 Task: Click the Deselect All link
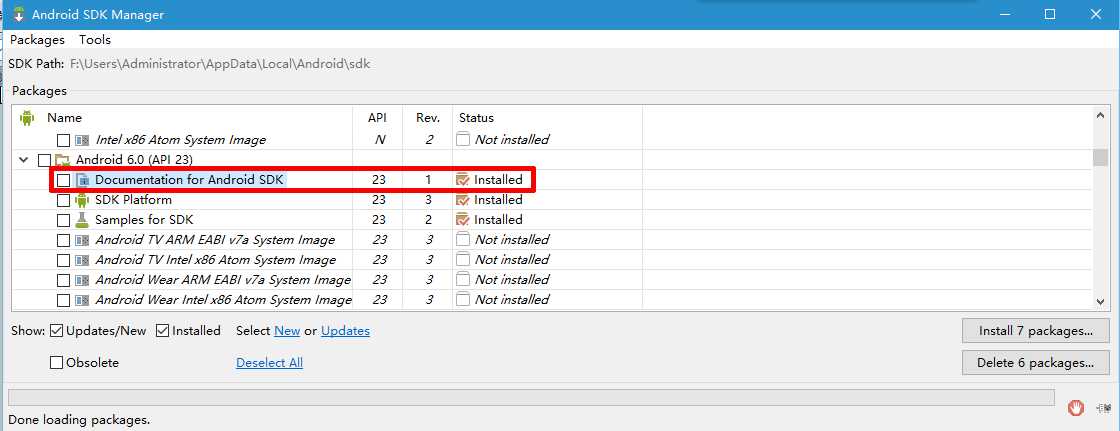269,362
